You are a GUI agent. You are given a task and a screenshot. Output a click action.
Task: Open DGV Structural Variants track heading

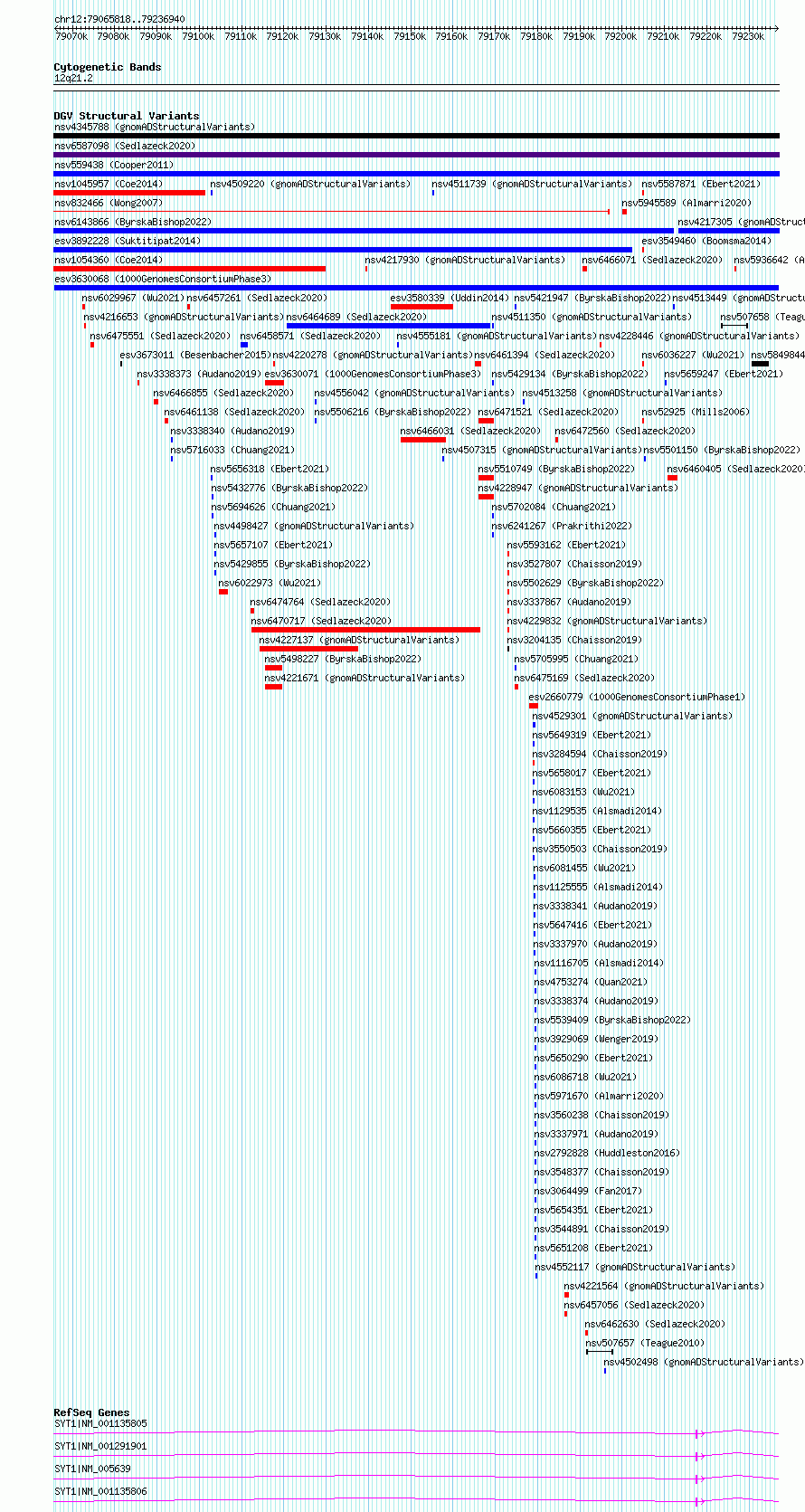pyautogui.click(x=127, y=116)
